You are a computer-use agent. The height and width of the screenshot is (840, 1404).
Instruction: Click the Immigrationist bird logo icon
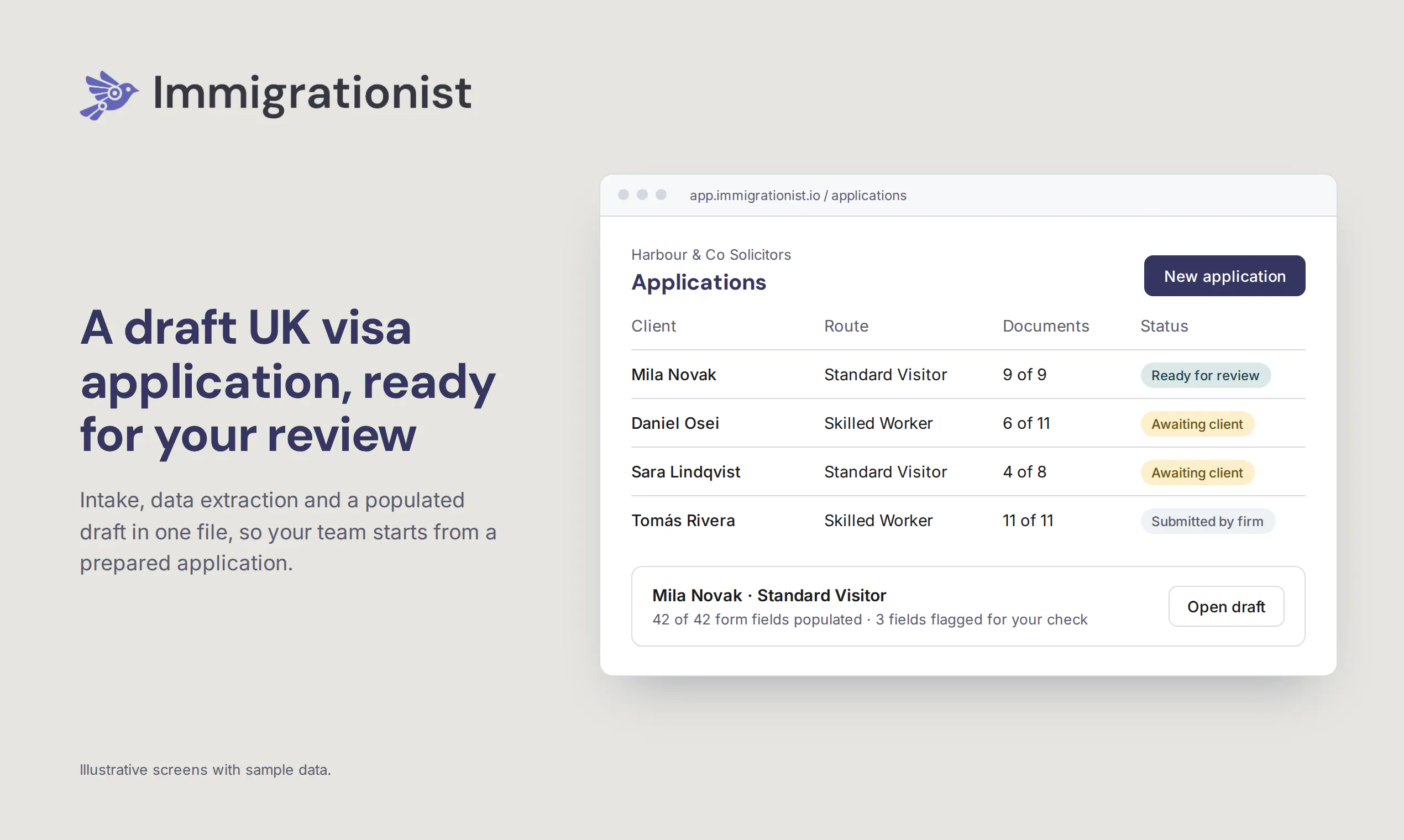click(x=109, y=95)
